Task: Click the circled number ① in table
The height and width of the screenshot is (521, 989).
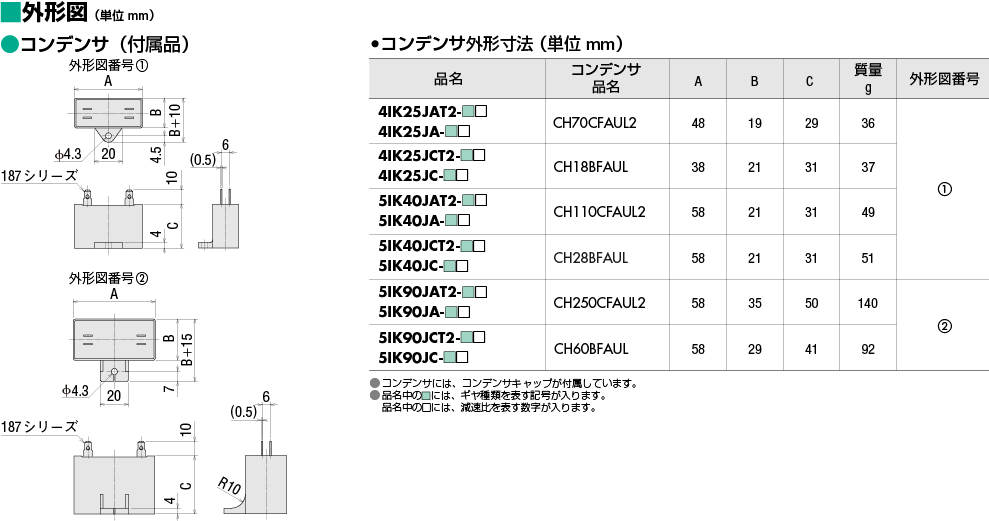Action: [944, 189]
